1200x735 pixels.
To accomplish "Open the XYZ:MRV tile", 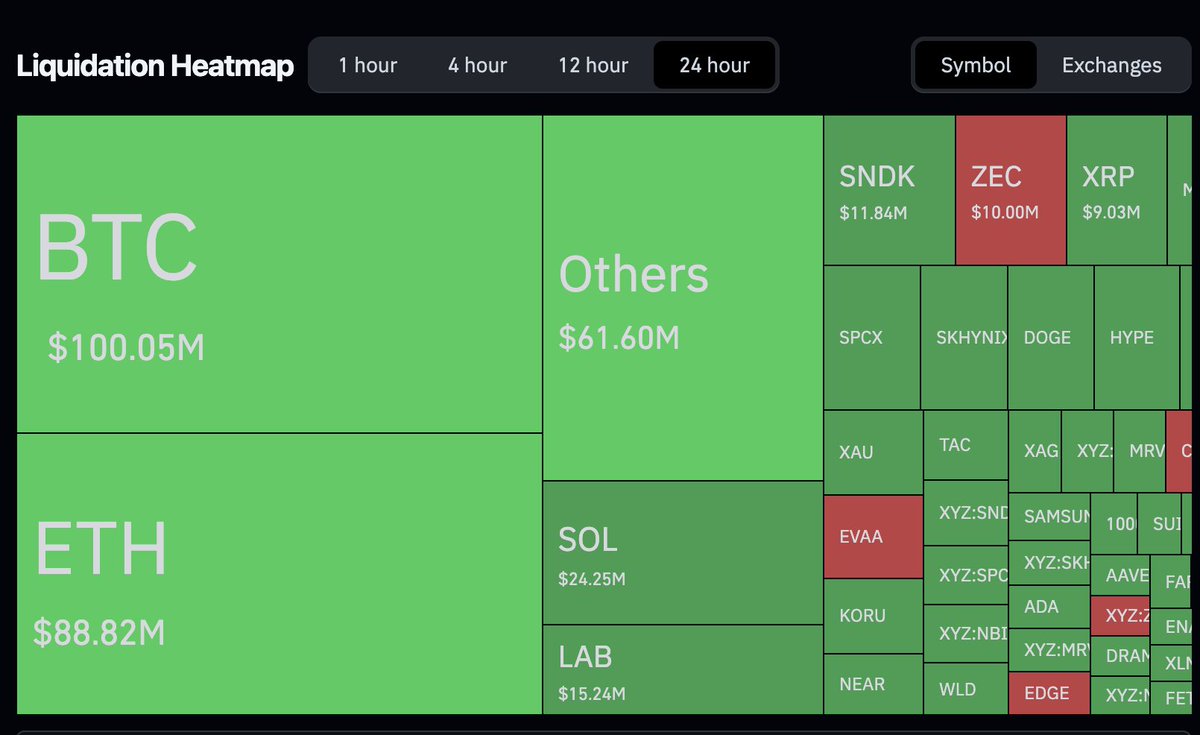I will pos(1049,650).
